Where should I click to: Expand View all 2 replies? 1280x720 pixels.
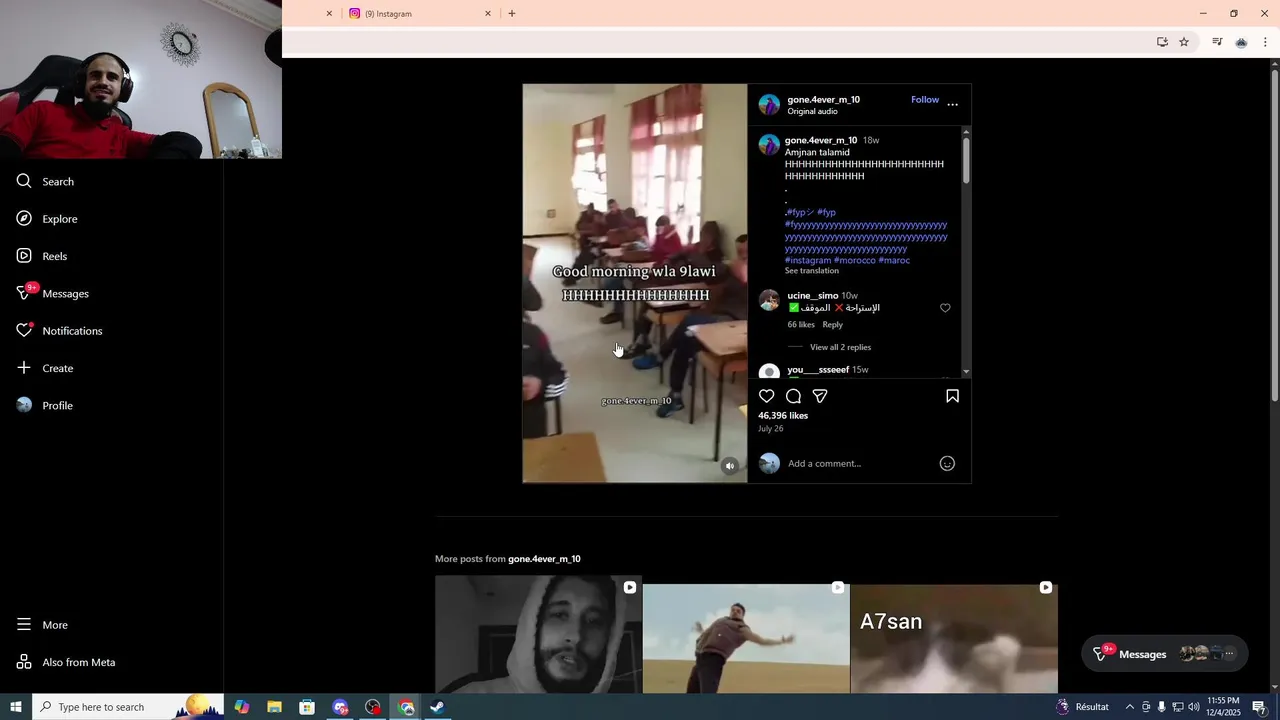pyautogui.click(x=840, y=347)
